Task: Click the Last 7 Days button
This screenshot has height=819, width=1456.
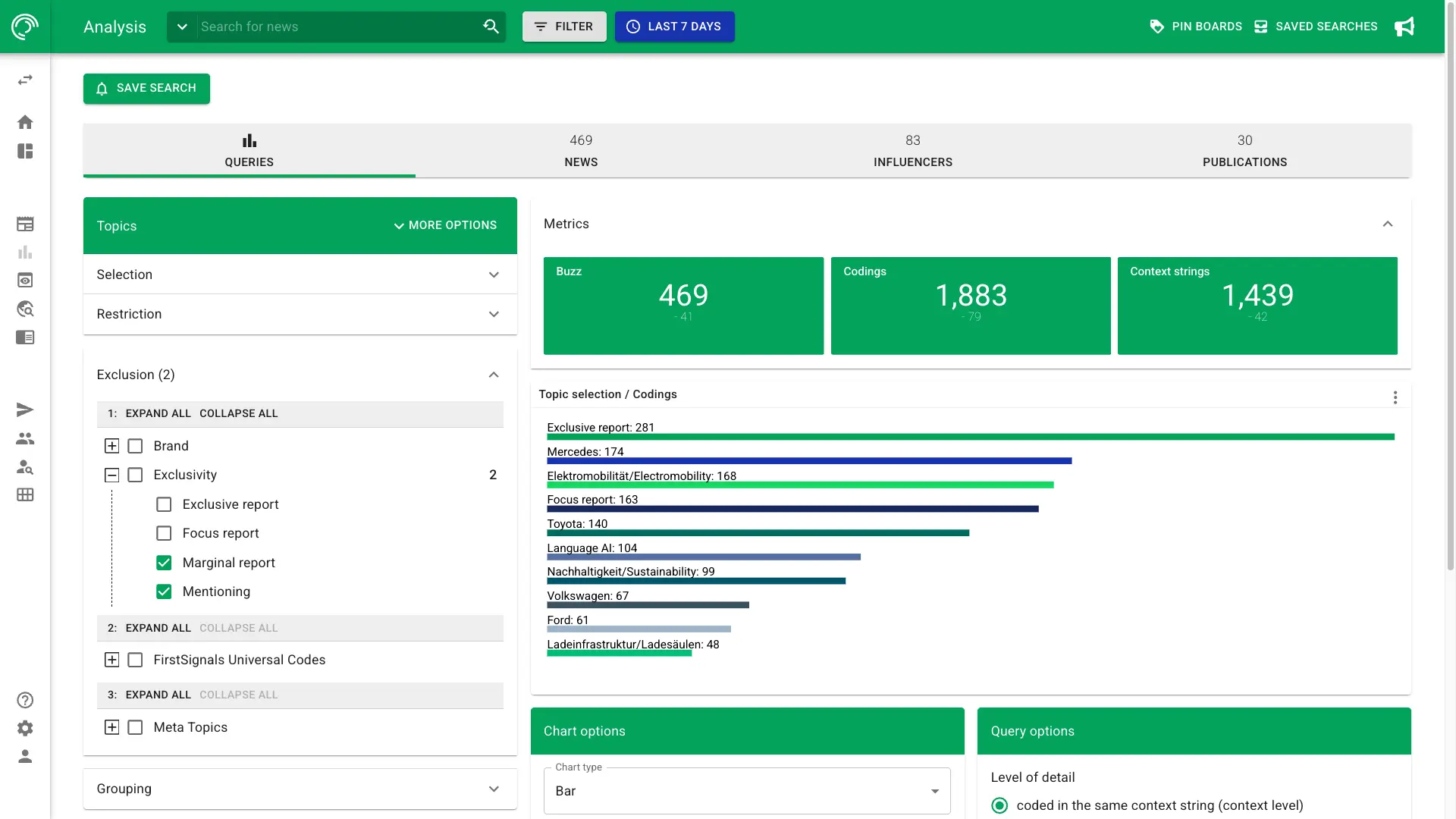Action: 674,27
